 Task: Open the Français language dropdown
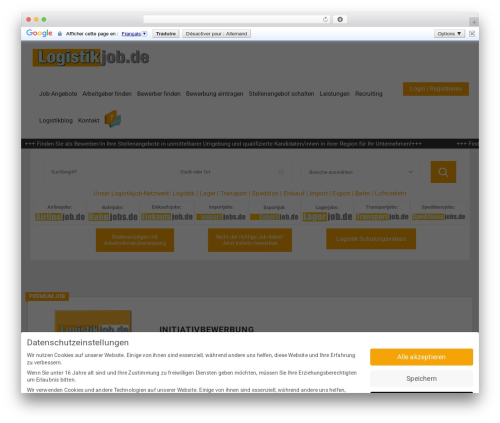click(x=134, y=34)
